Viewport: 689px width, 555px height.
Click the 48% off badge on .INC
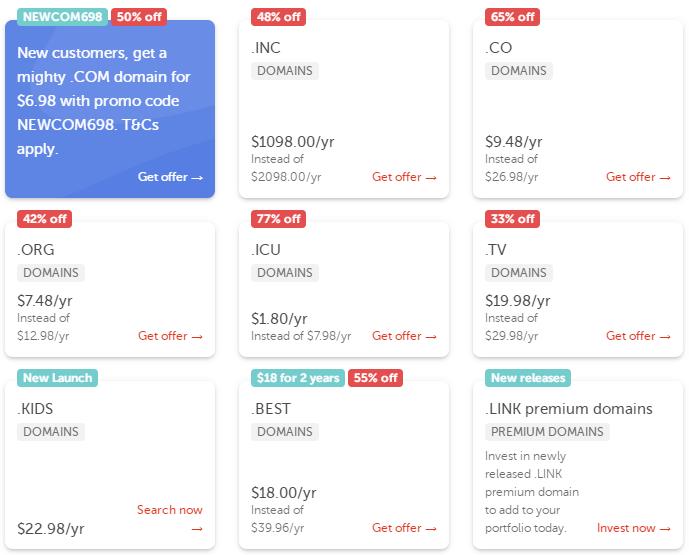[x=279, y=16]
